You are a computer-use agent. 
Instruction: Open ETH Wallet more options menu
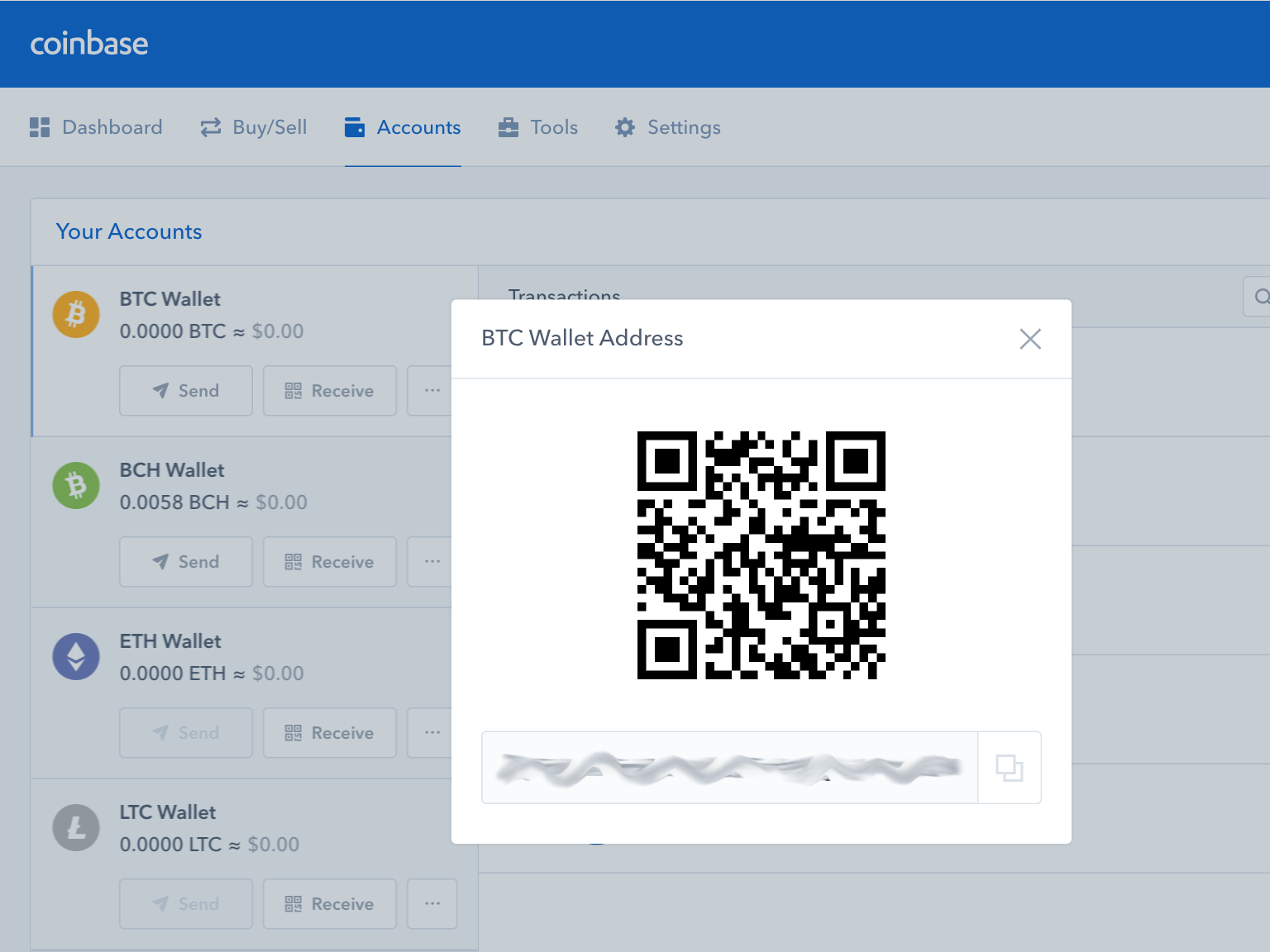[x=432, y=733]
